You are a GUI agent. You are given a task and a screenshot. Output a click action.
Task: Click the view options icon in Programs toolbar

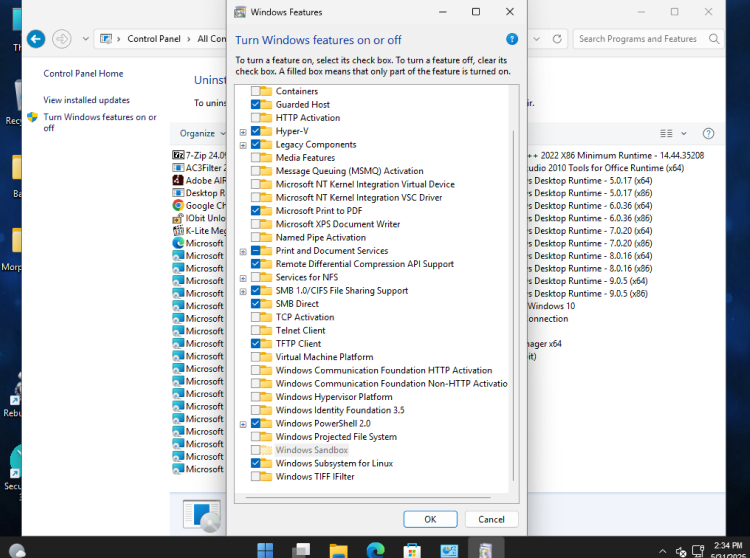point(666,133)
